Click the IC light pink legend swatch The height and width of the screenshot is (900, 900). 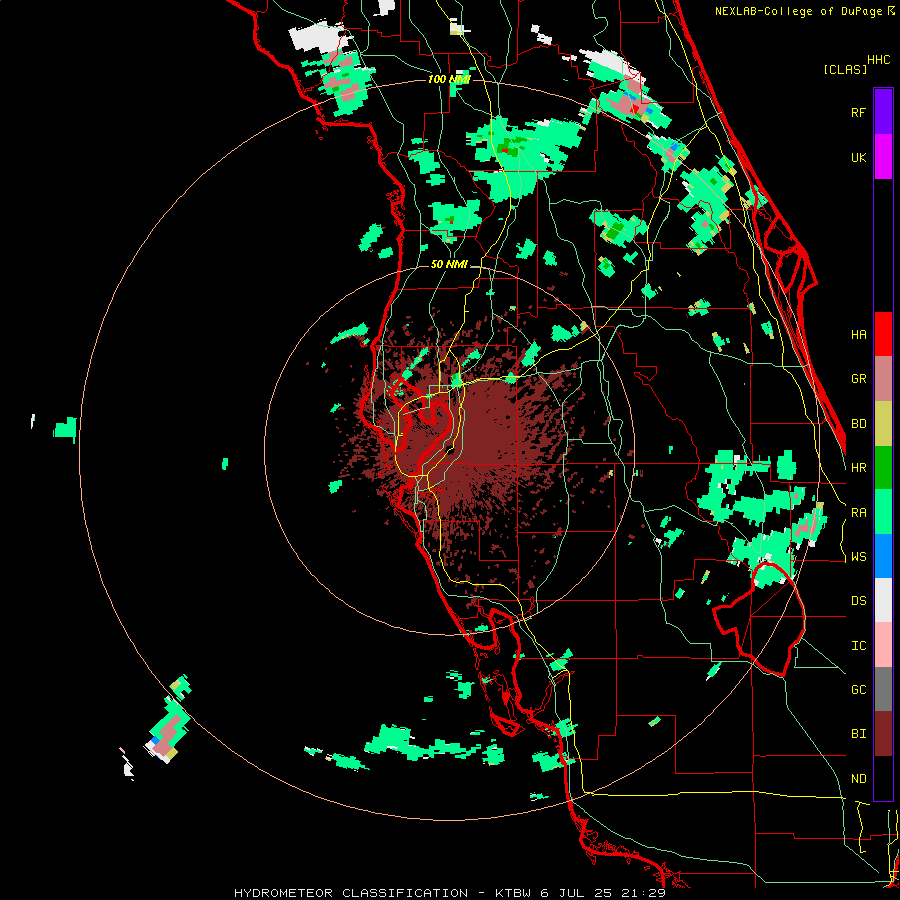pos(883,645)
